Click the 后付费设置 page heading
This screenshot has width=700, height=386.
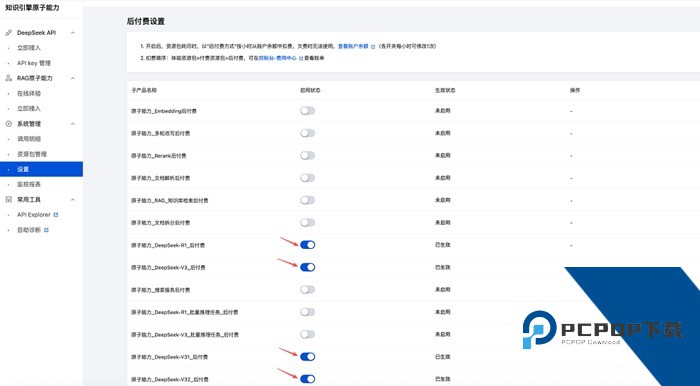coord(146,21)
